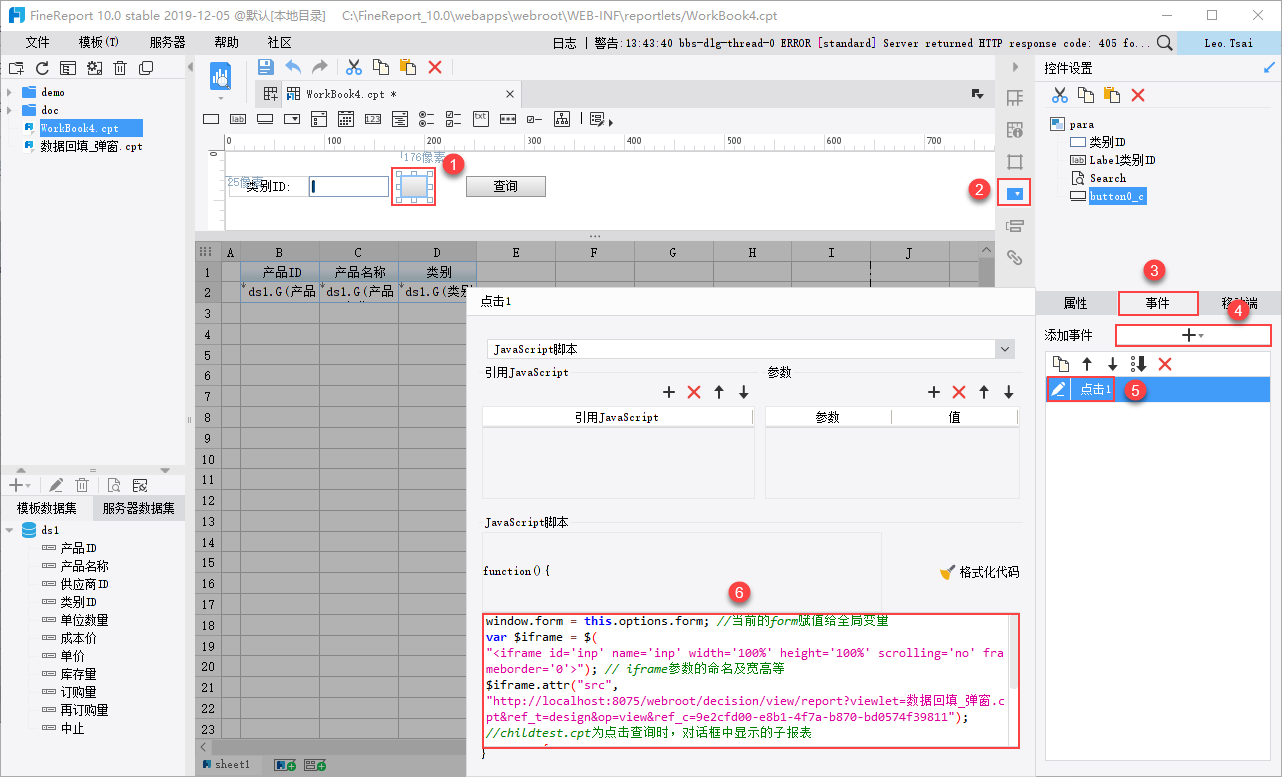Add a single checkbox widget from the widget bar

(x=535, y=118)
